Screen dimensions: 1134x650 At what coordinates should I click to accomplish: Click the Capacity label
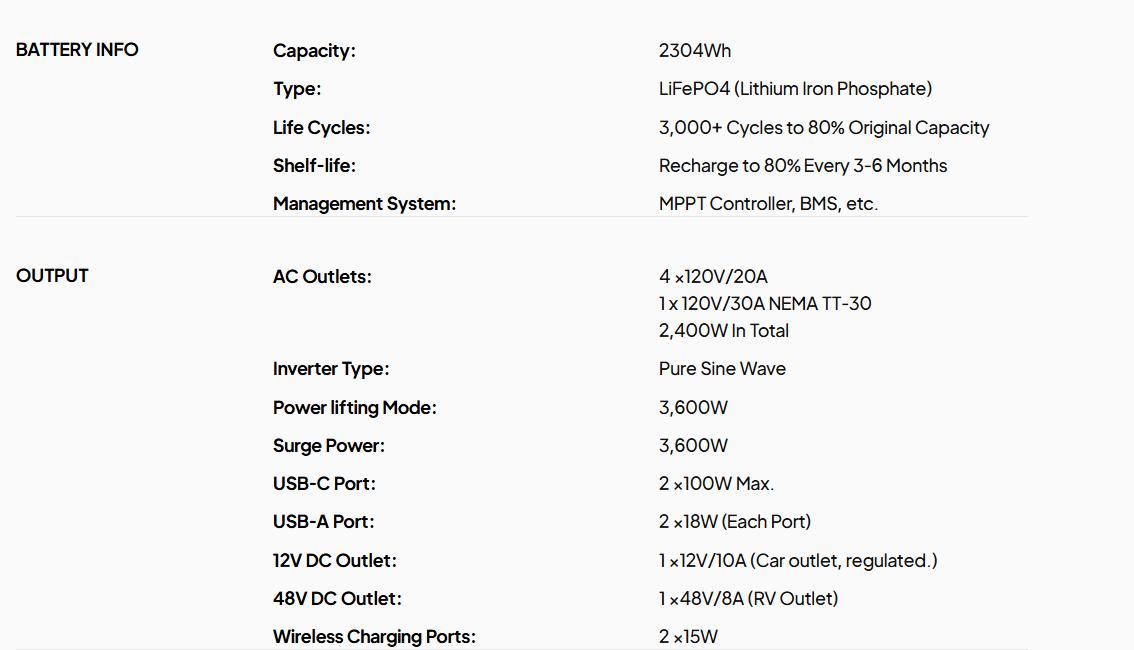tap(314, 51)
